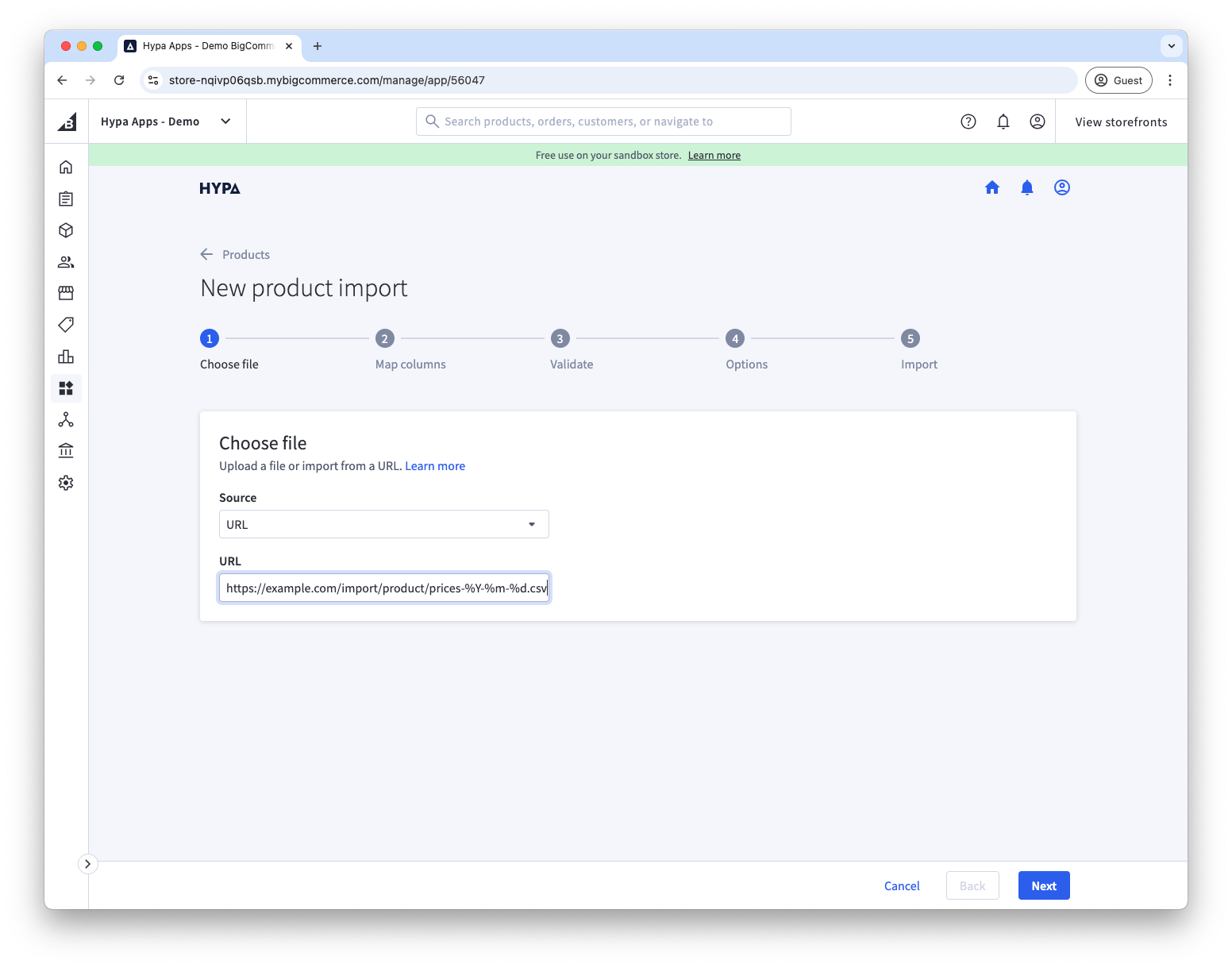Open Analytics via the bar chart icon
Viewport: 1232px width, 968px height.
click(x=66, y=356)
